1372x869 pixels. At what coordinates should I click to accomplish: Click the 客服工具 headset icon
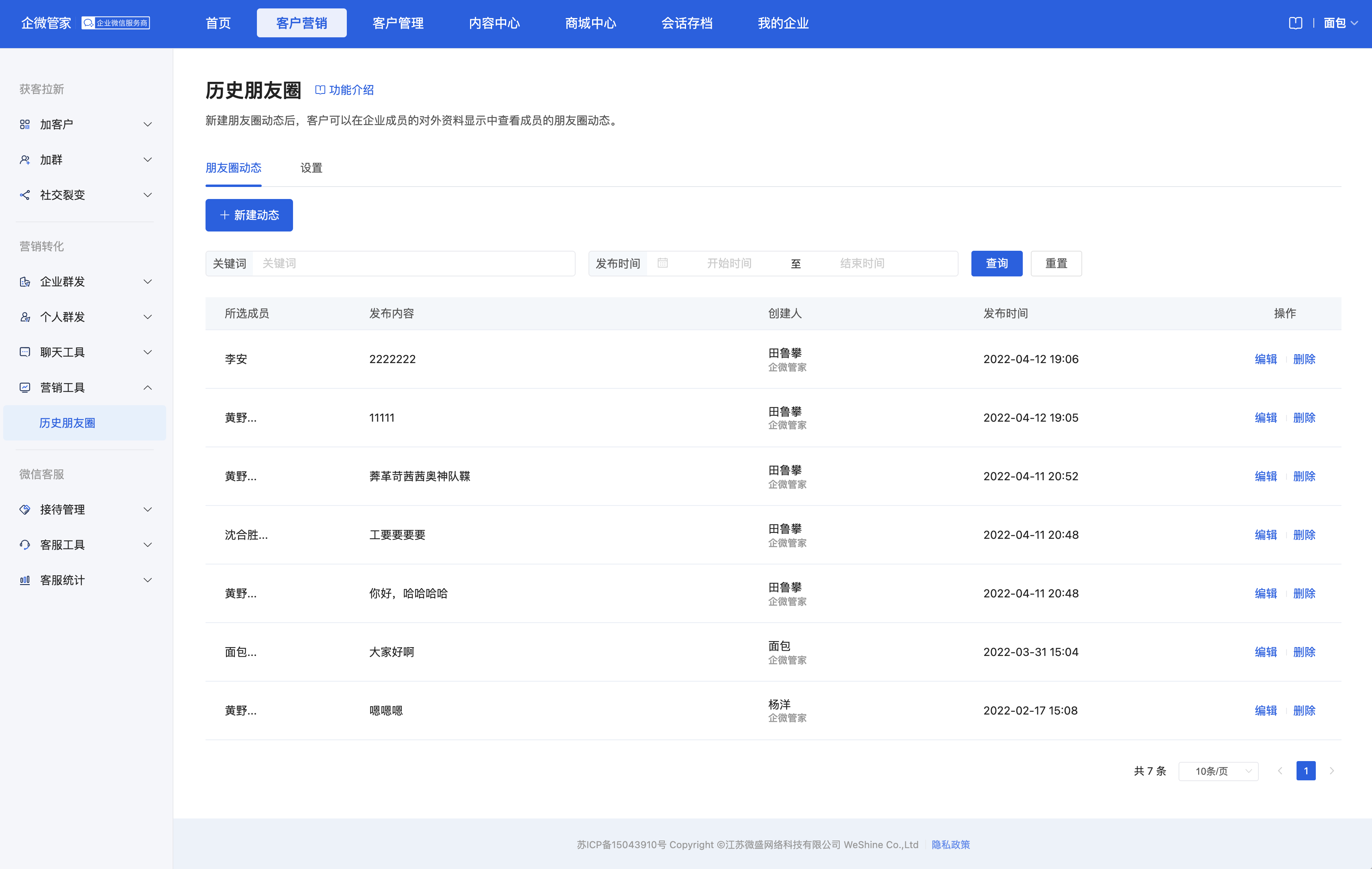[x=24, y=544]
